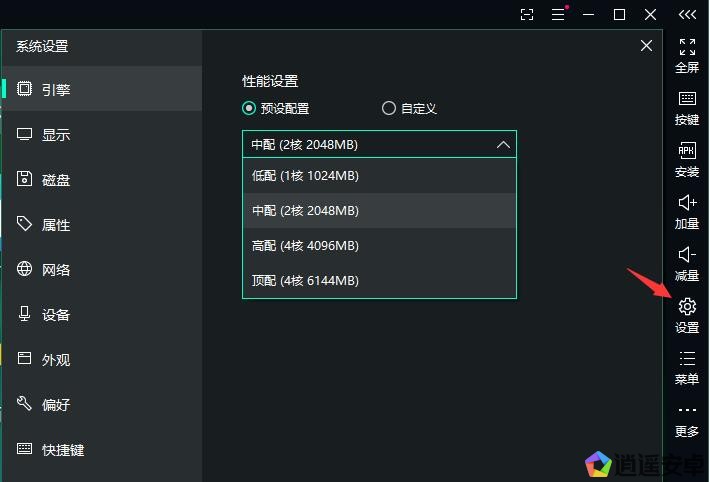Switch to the 显示 display tab
The image size is (710, 482).
56,135
